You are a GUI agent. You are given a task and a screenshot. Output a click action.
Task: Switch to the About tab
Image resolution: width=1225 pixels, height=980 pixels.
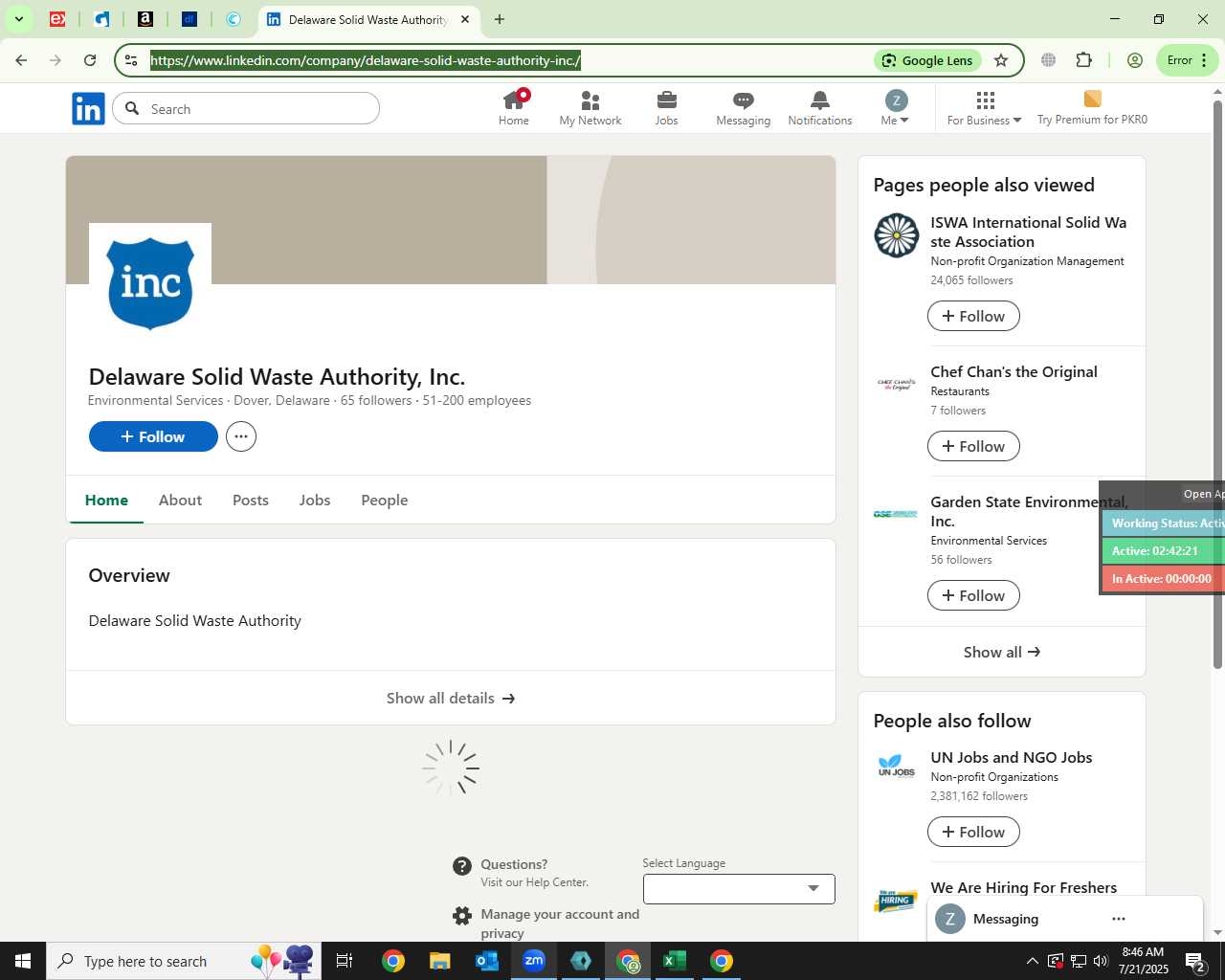point(180,500)
